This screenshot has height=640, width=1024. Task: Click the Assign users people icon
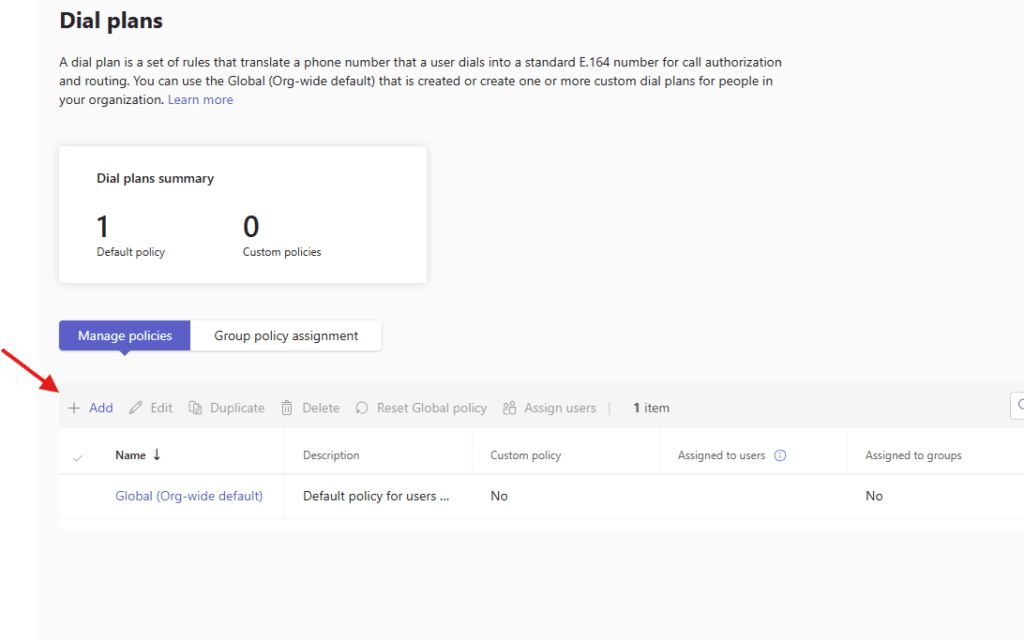click(x=510, y=408)
